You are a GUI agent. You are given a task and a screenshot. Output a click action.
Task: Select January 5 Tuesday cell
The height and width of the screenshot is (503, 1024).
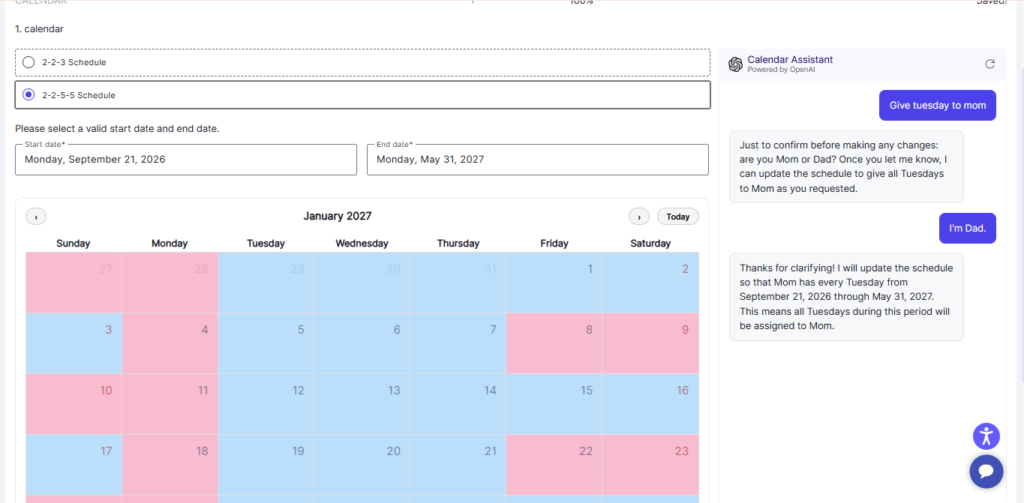click(266, 343)
